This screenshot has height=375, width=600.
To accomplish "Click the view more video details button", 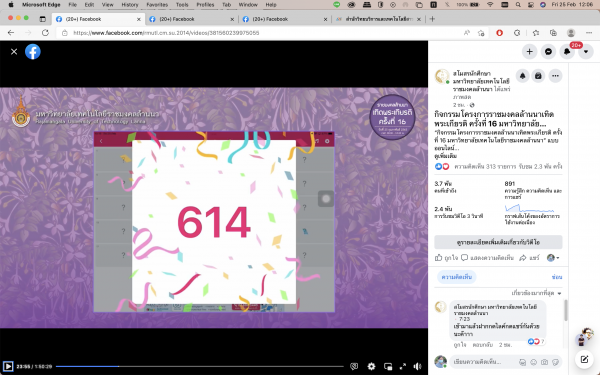I will (498, 242).
